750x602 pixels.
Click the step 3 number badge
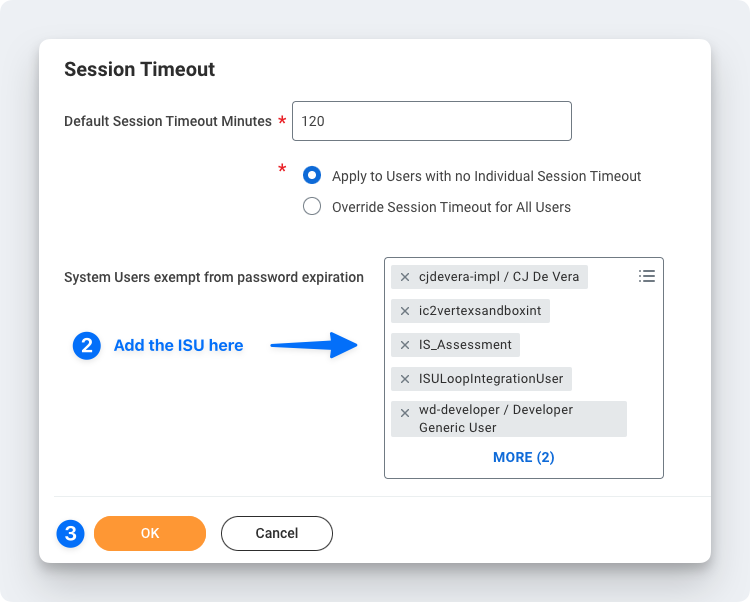click(x=70, y=533)
